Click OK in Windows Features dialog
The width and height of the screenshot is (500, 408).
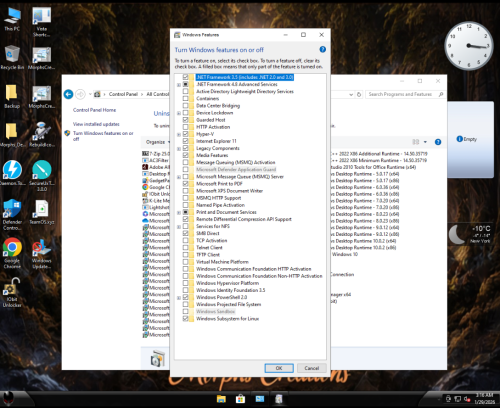click(x=279, y=368)
